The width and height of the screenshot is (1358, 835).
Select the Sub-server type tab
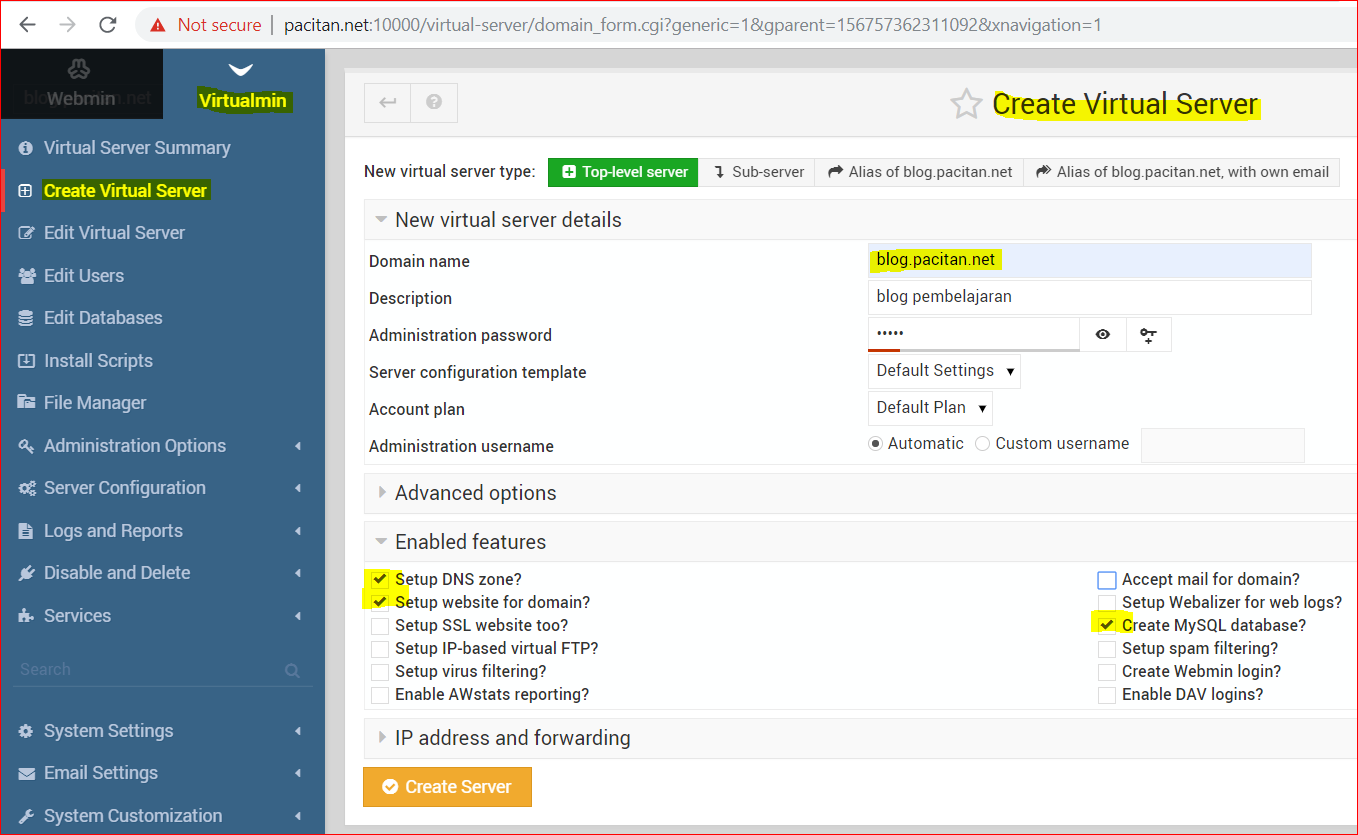click(758, 172)
